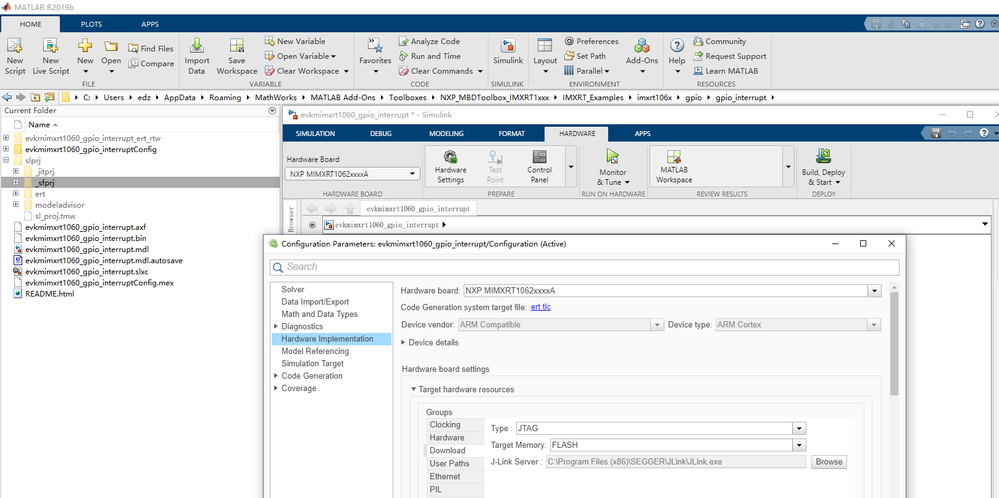Click MATLAB Workspace in Review Results
999x498 pixels.
[674, 167]
